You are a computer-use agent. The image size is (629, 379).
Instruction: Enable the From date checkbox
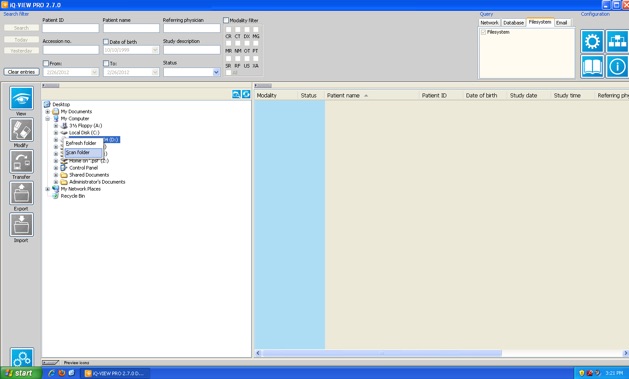46,63
